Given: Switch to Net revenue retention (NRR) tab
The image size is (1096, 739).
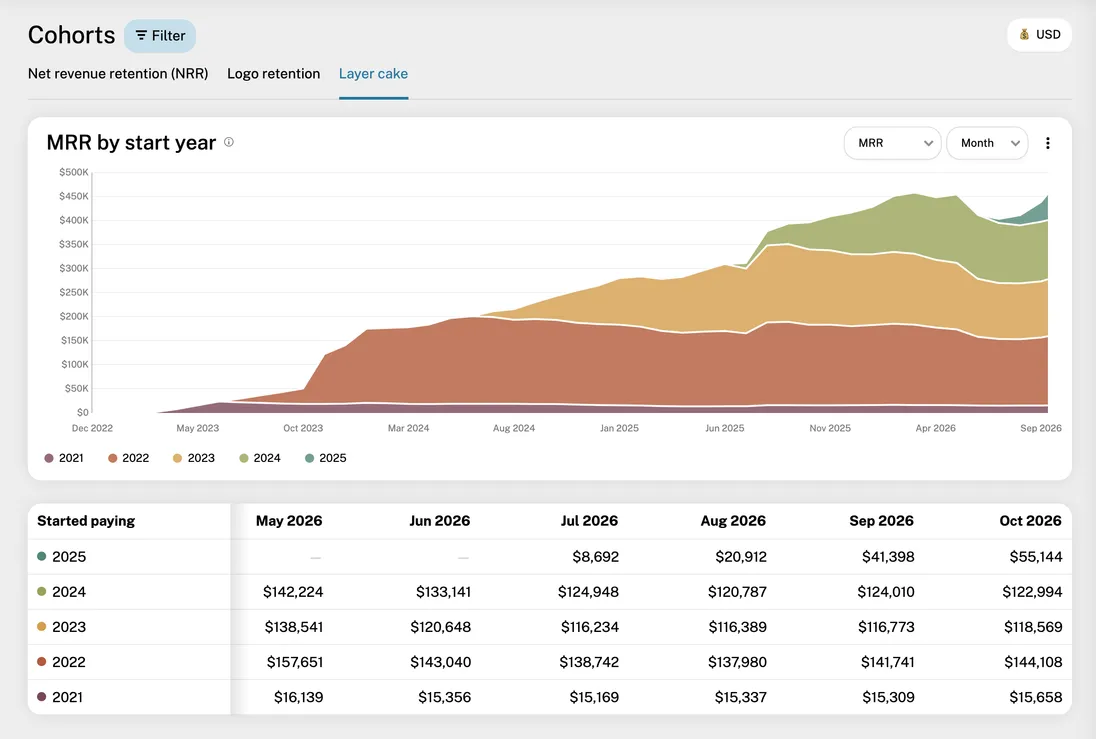Looking at the screenshot, I should (118, 73).
